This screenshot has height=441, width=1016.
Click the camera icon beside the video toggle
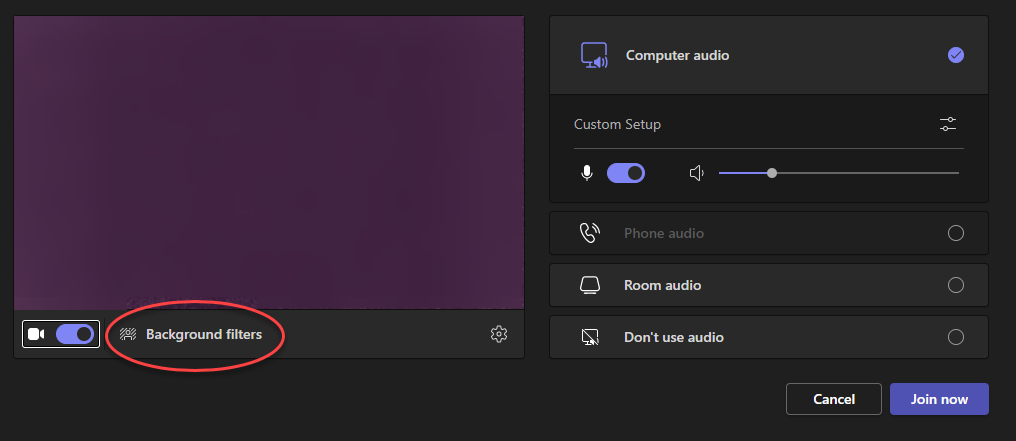[x=36, y=334]
